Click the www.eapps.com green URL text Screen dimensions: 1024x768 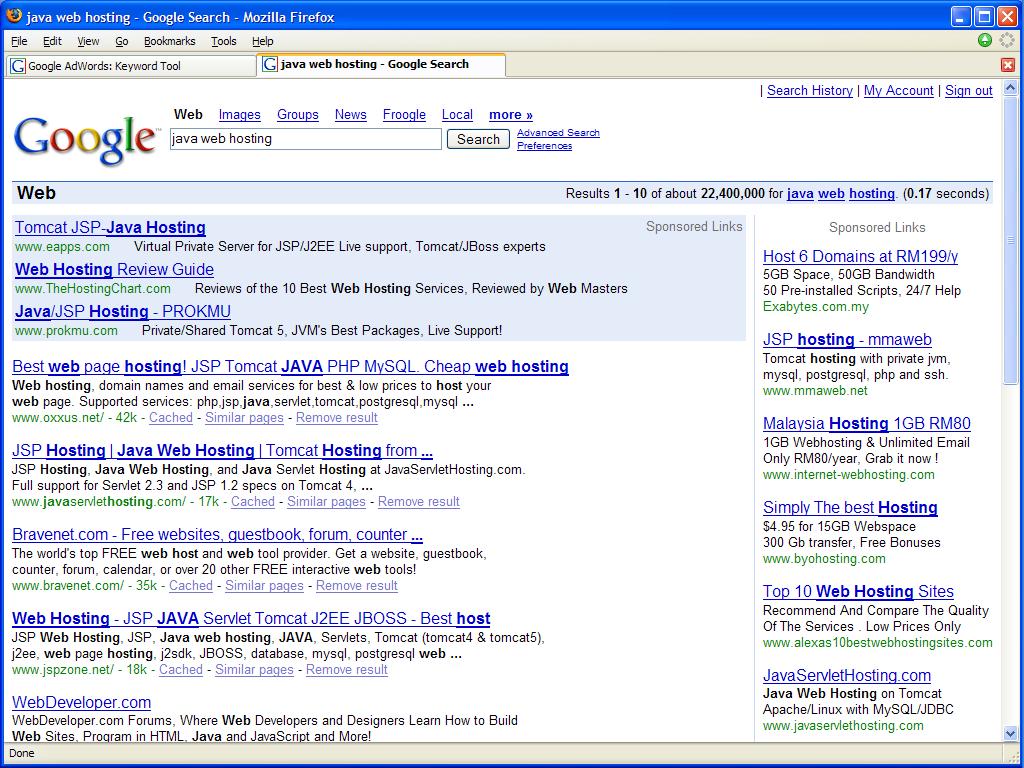click(x=62, y=247)
